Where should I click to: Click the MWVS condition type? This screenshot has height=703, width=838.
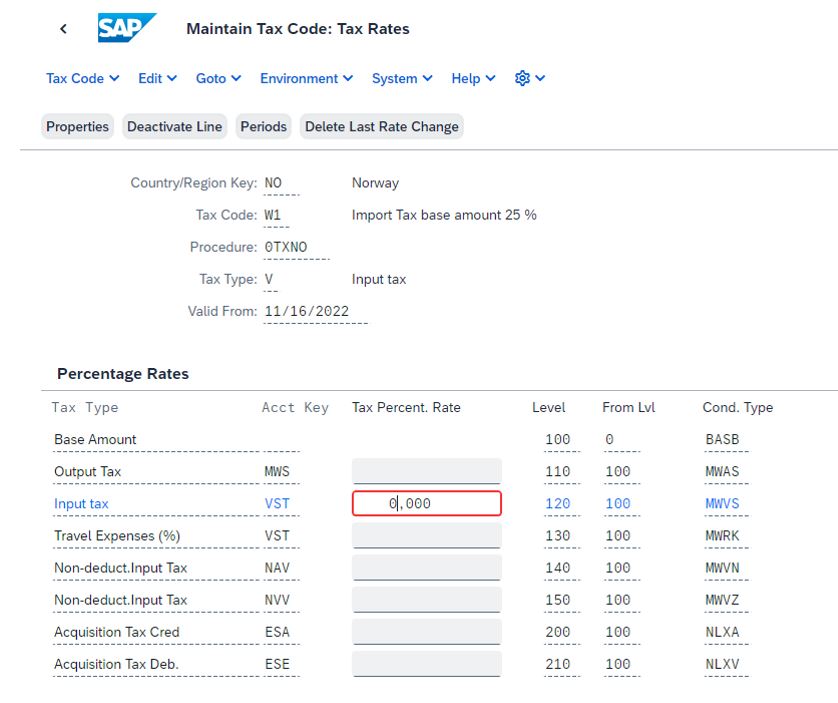pyautogui.click(x=722, y=504)
